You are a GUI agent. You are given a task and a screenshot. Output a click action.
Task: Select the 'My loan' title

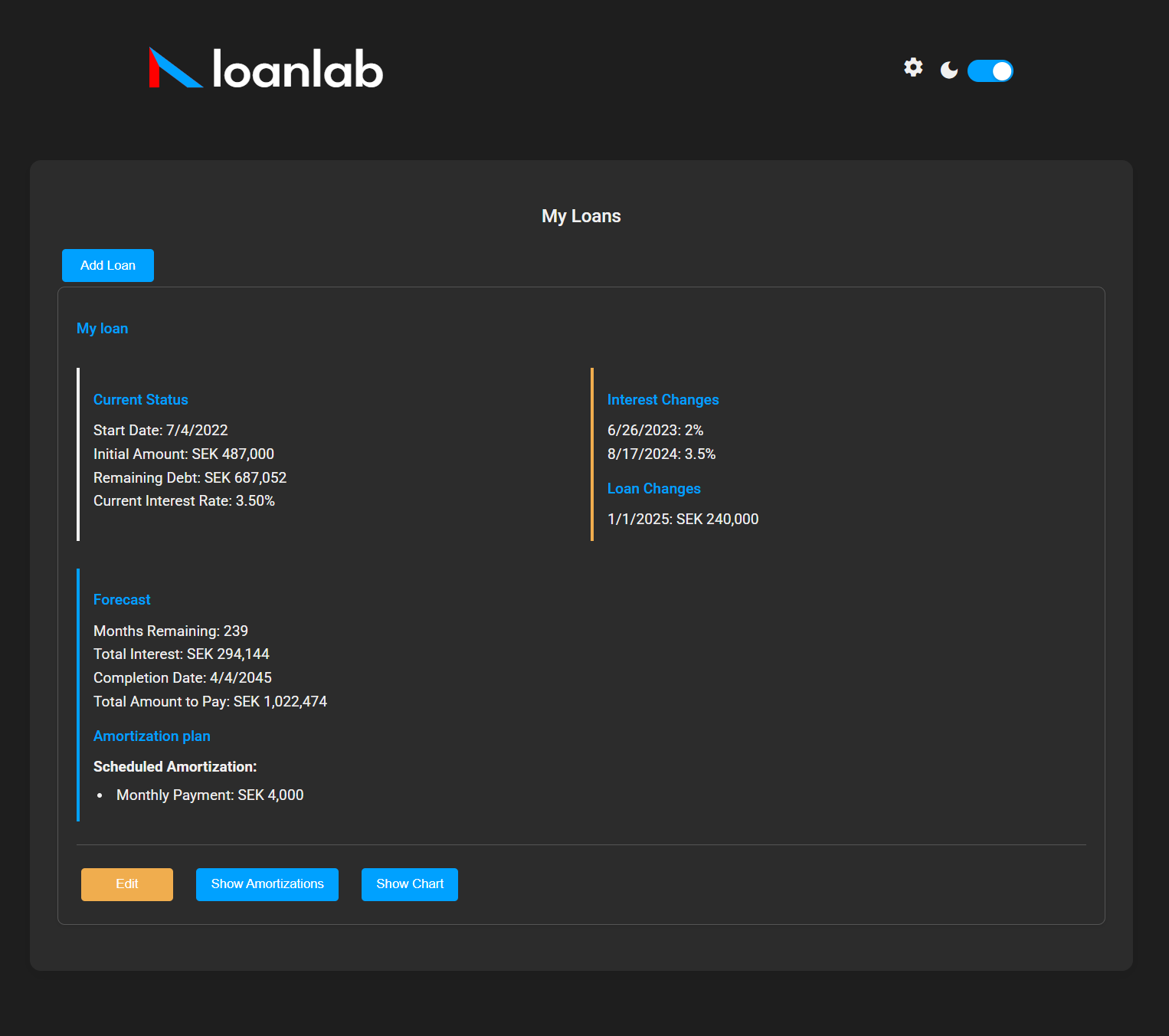click(x=102, y=328)
